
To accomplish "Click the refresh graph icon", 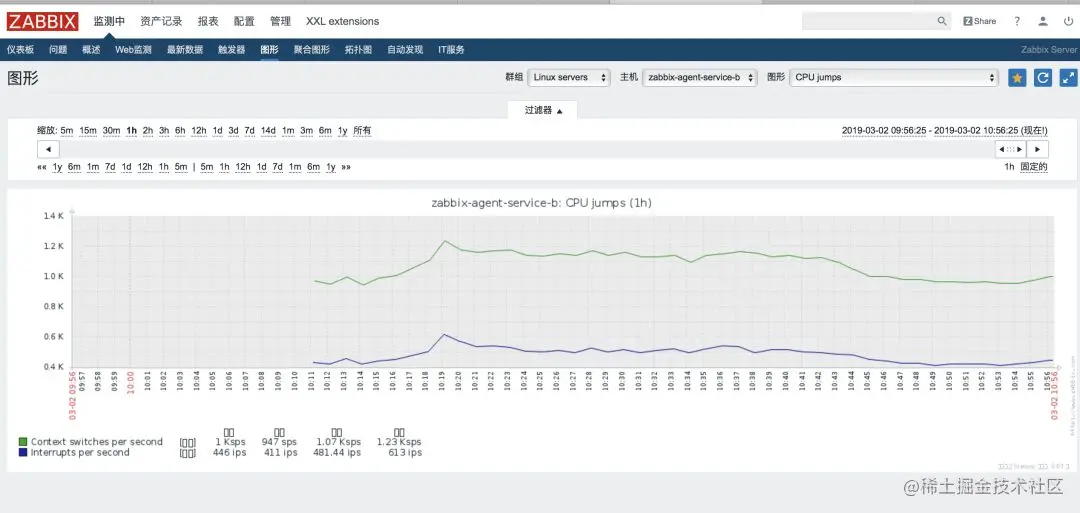I will click(1043, 78).
